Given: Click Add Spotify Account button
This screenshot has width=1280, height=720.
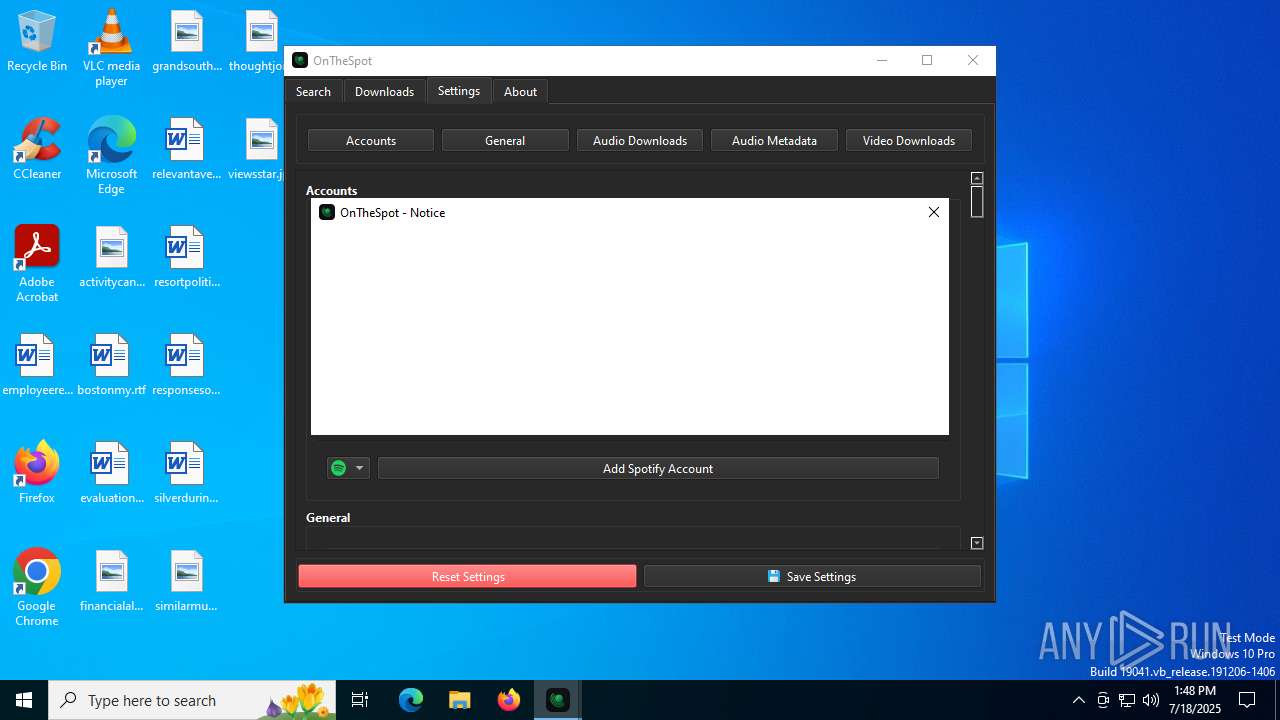Looking at the screenshot, I should (x=658, y=468).
